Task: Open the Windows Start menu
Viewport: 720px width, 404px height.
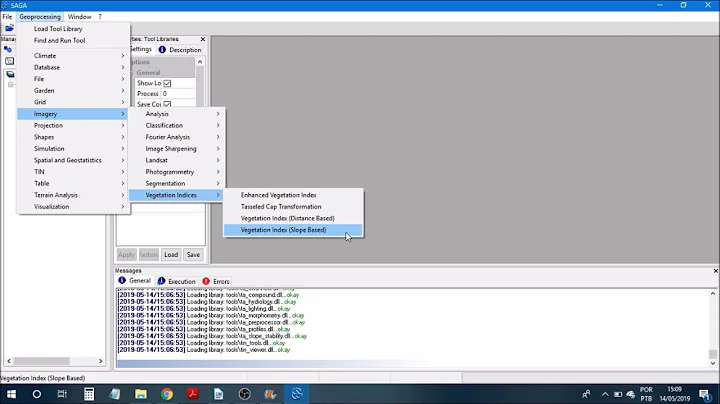Action: (x=11, y=394)
